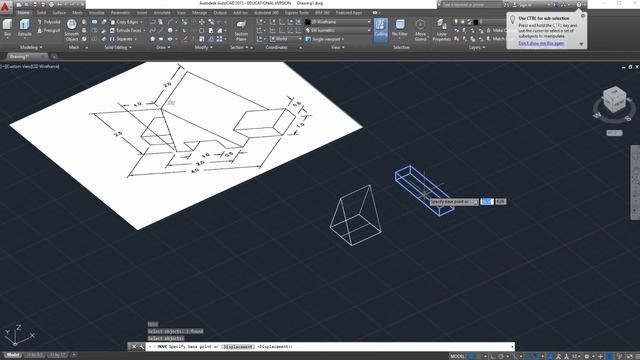Viewport: 640px width, 360px height.
Task: Click the Section Plane tool
Action: (x=241, y=31)
